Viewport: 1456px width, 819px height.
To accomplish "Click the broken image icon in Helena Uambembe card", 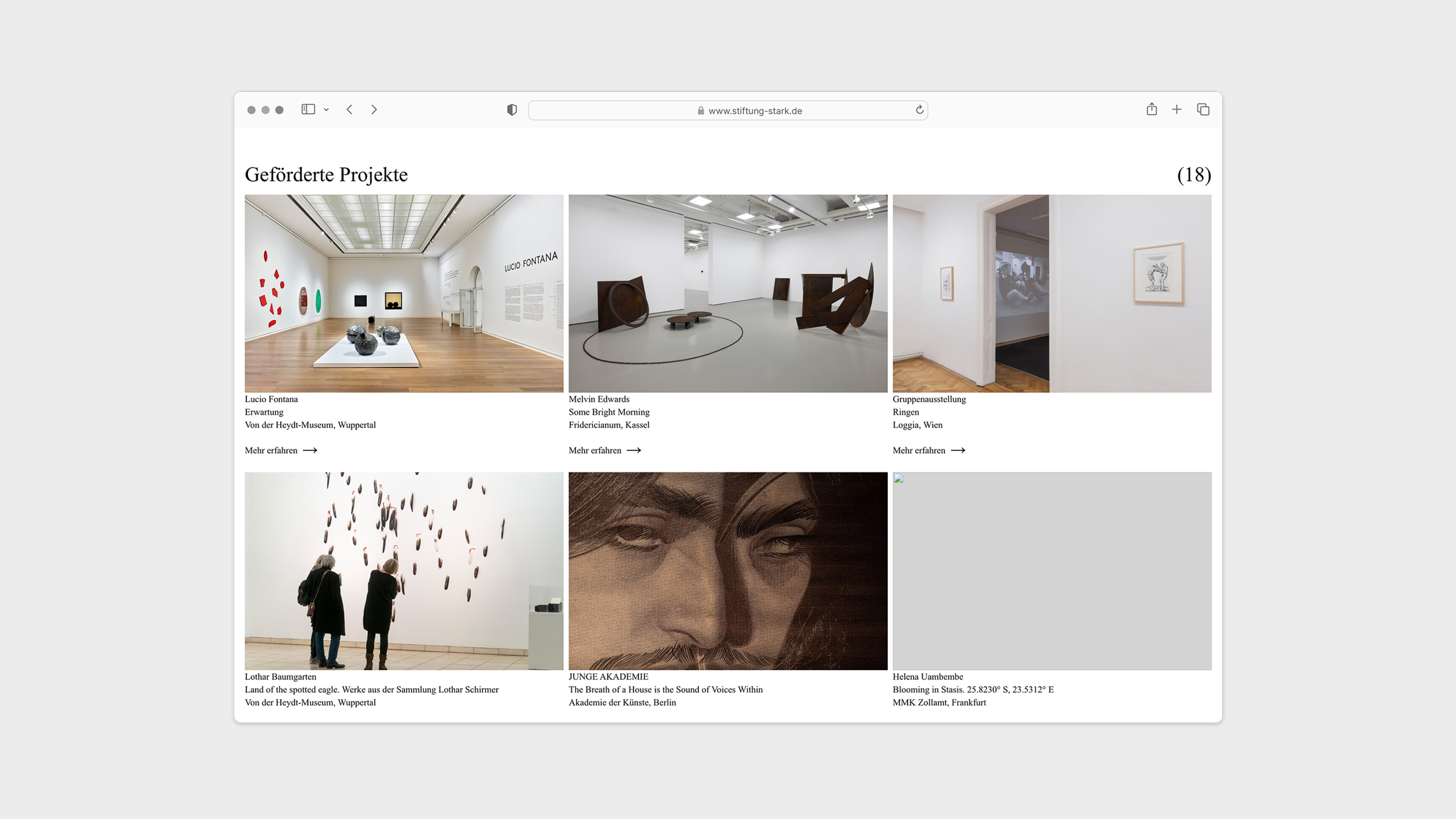I will pyautogui.click(x=899, y=479).
